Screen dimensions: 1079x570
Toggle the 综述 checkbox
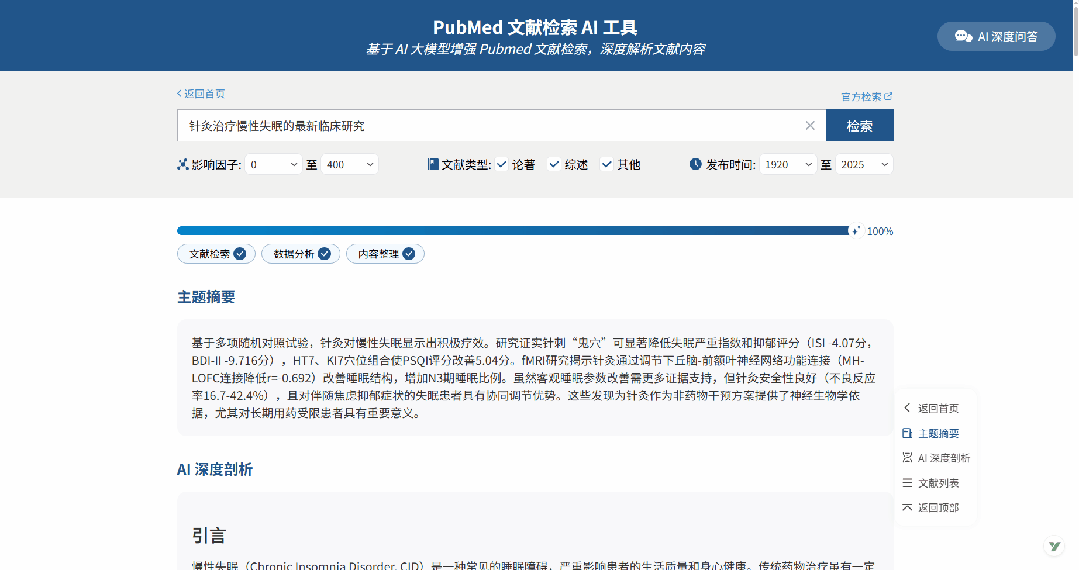[x=554, y=165]
